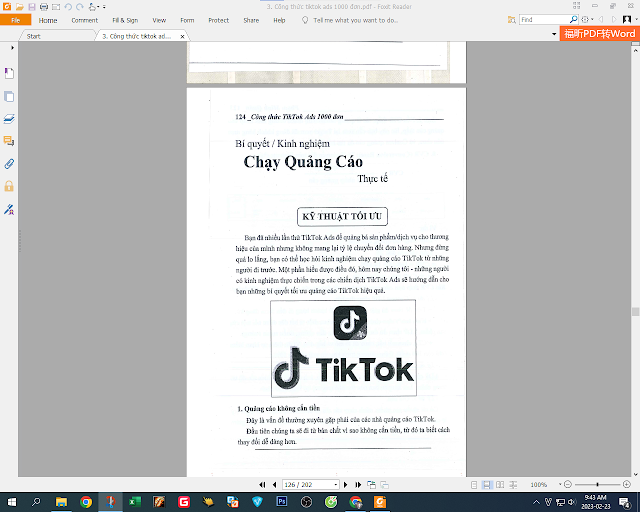Open the File menu
Viewport: 640px width, 512px height.
pyautogui.click(x=16, y=20)
